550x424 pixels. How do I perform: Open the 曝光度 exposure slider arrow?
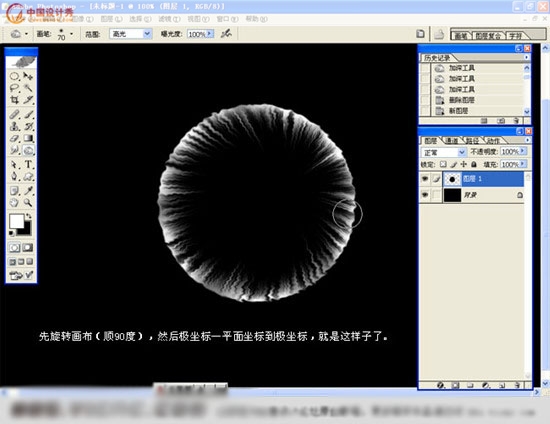point(210,34)
